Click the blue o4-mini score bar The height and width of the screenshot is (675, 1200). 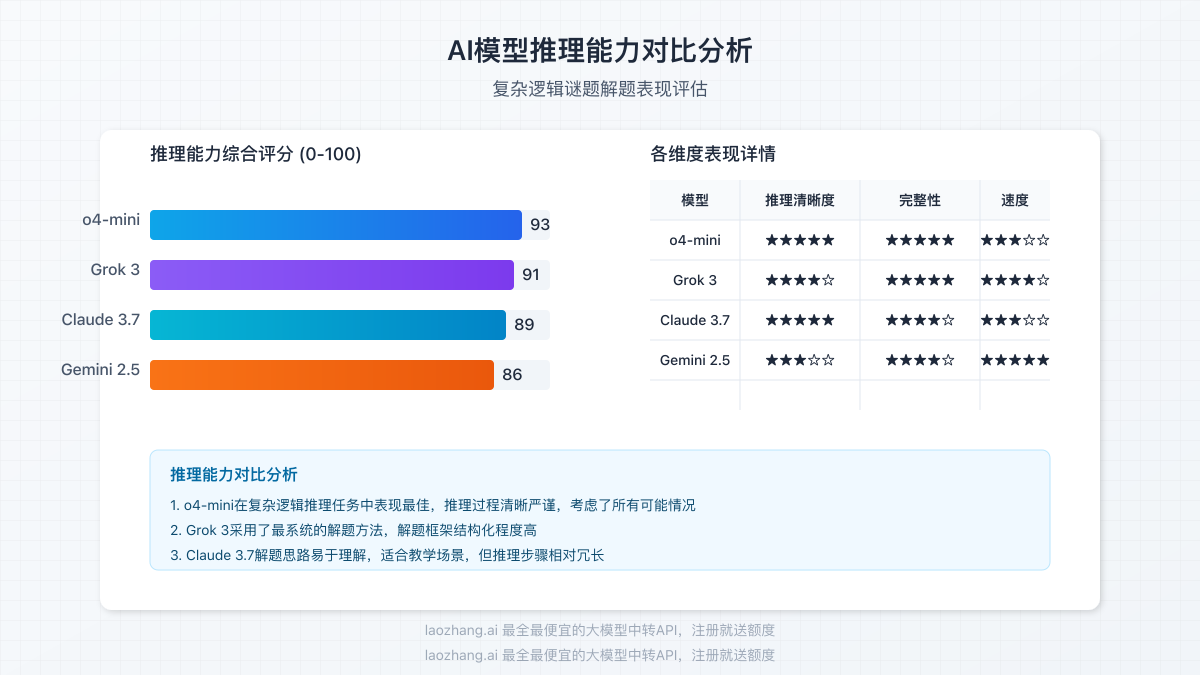336,225
